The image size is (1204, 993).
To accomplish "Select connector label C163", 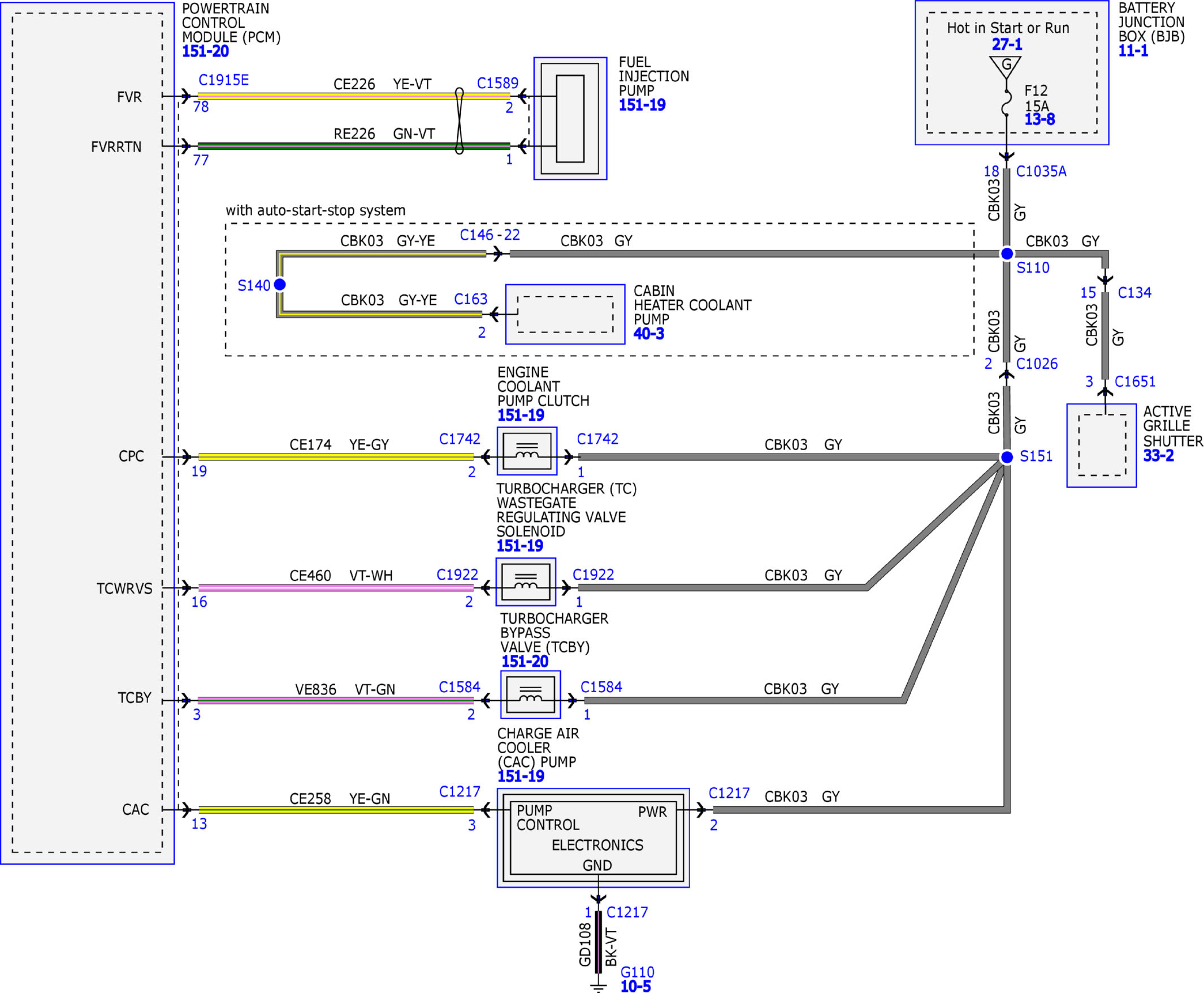I will (x=470, y=299).
